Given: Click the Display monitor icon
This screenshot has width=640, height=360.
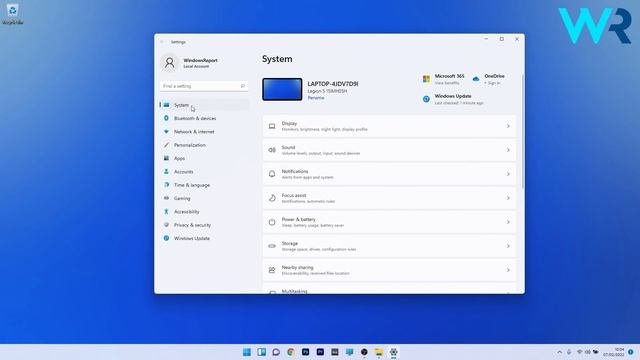Looking at the screenshot, I should click(272, 126).
